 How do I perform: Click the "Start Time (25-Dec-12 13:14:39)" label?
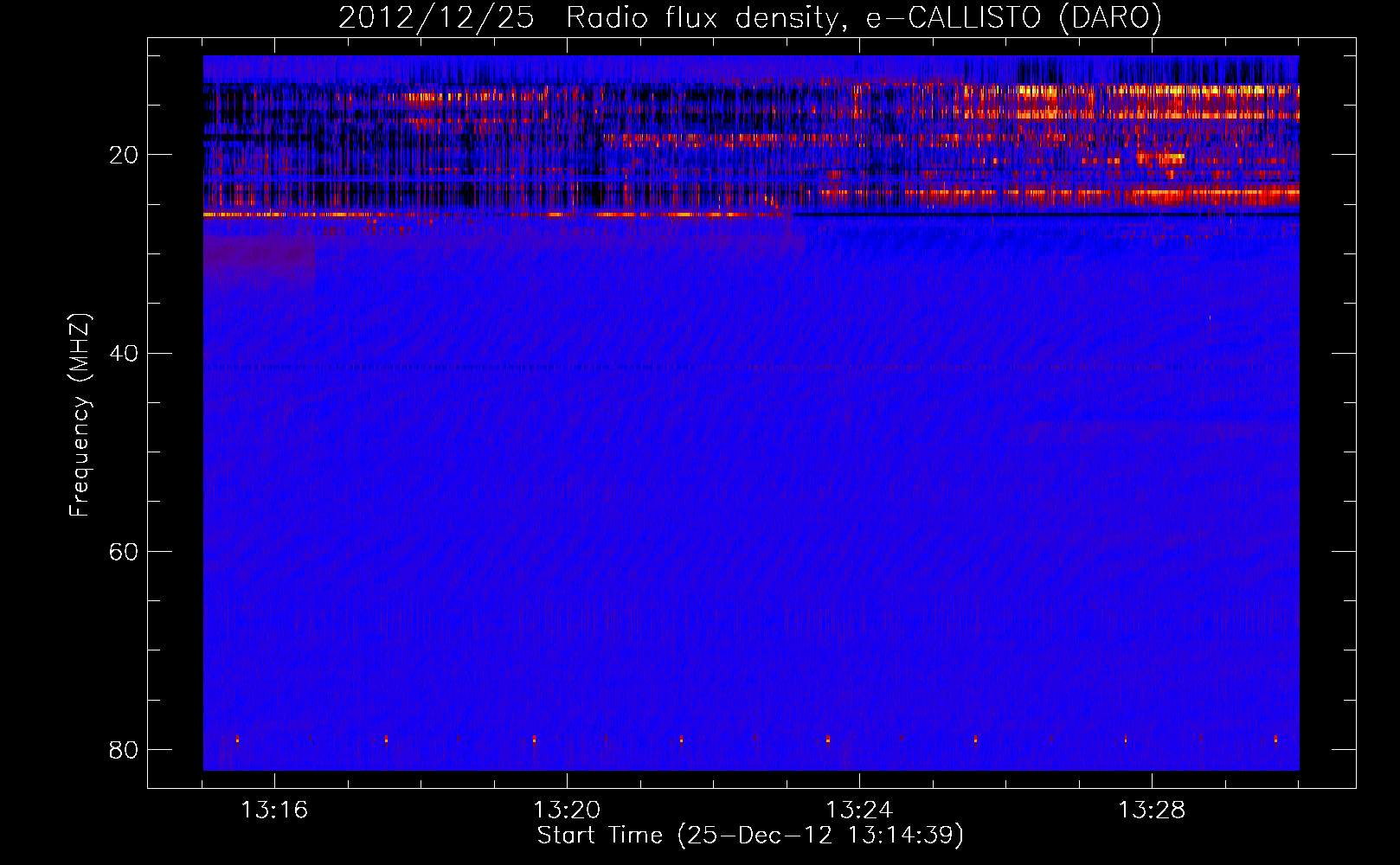pos(750,836)
